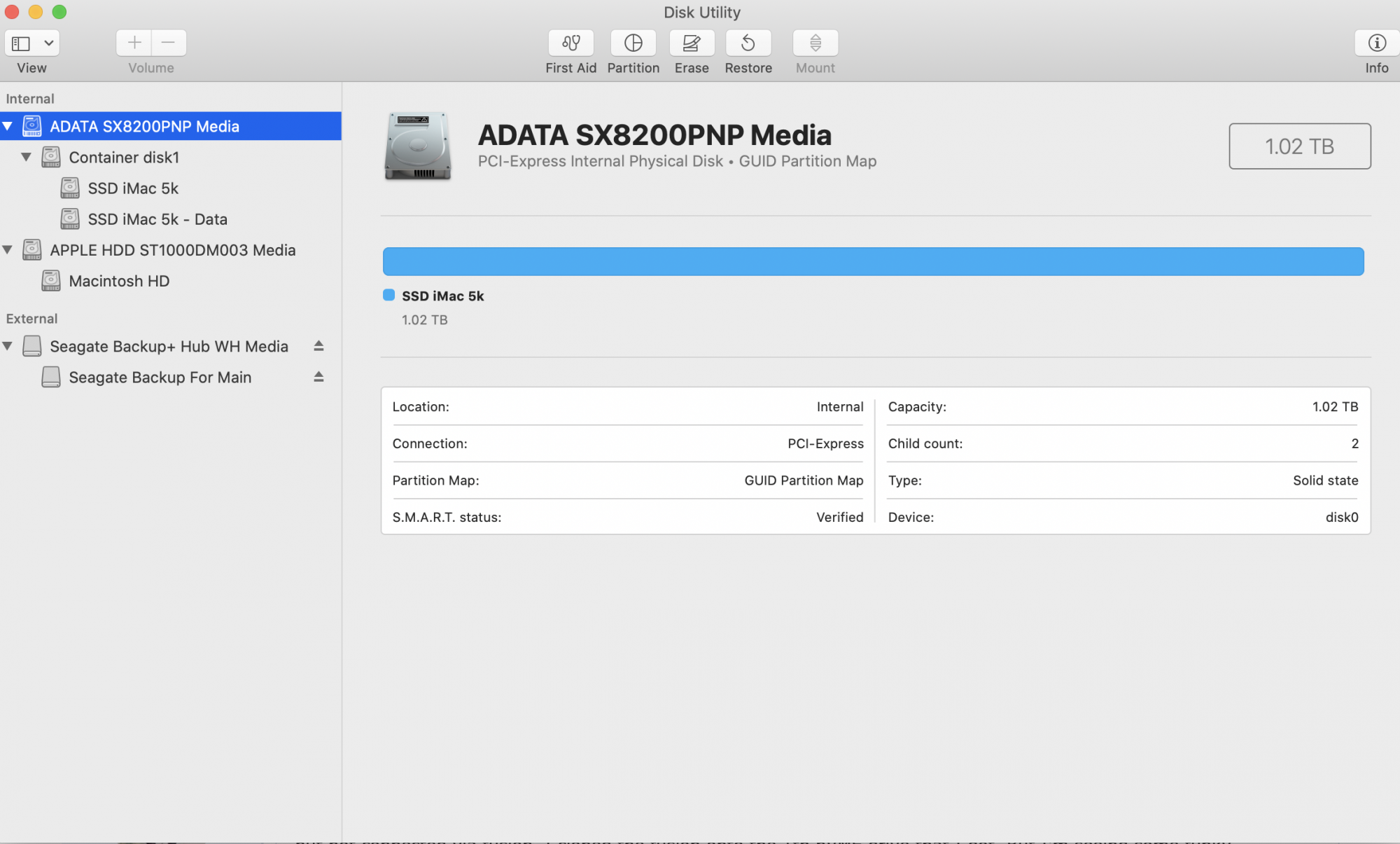Select the SSD iMac 5k - Data volume
Viewport: 1400px width, 844px height.
pyautogui.click(x=171, y=219)
